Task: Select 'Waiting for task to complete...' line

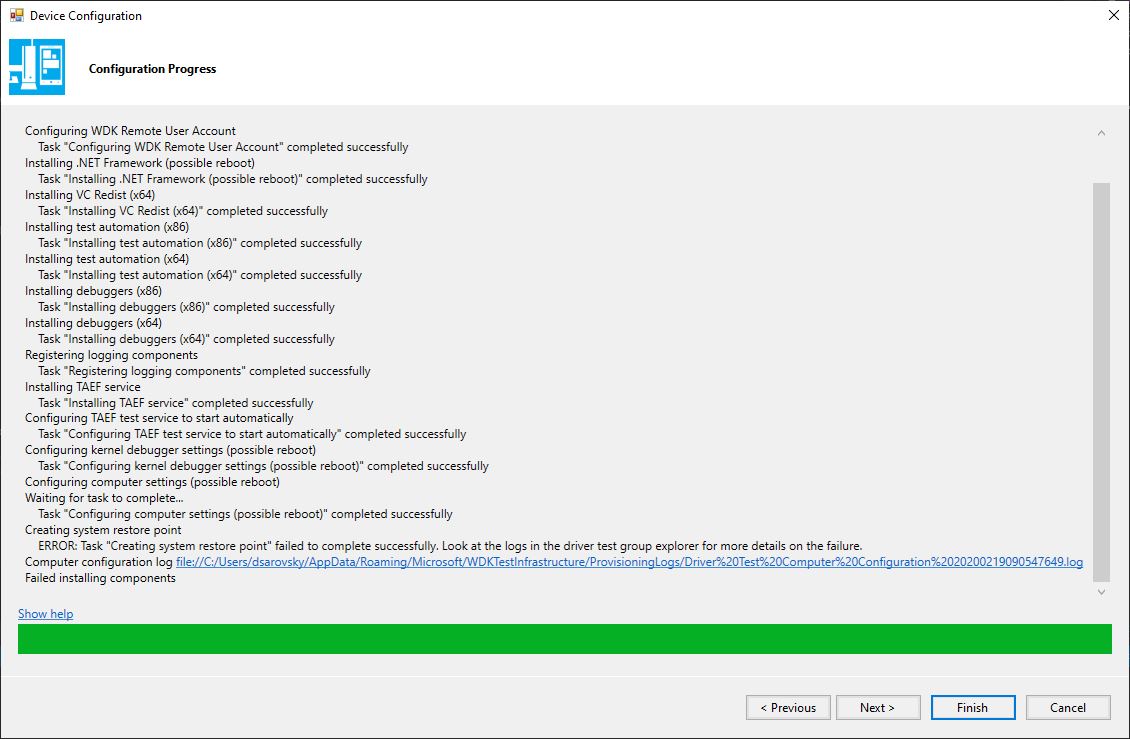Action: coord(104,497)
